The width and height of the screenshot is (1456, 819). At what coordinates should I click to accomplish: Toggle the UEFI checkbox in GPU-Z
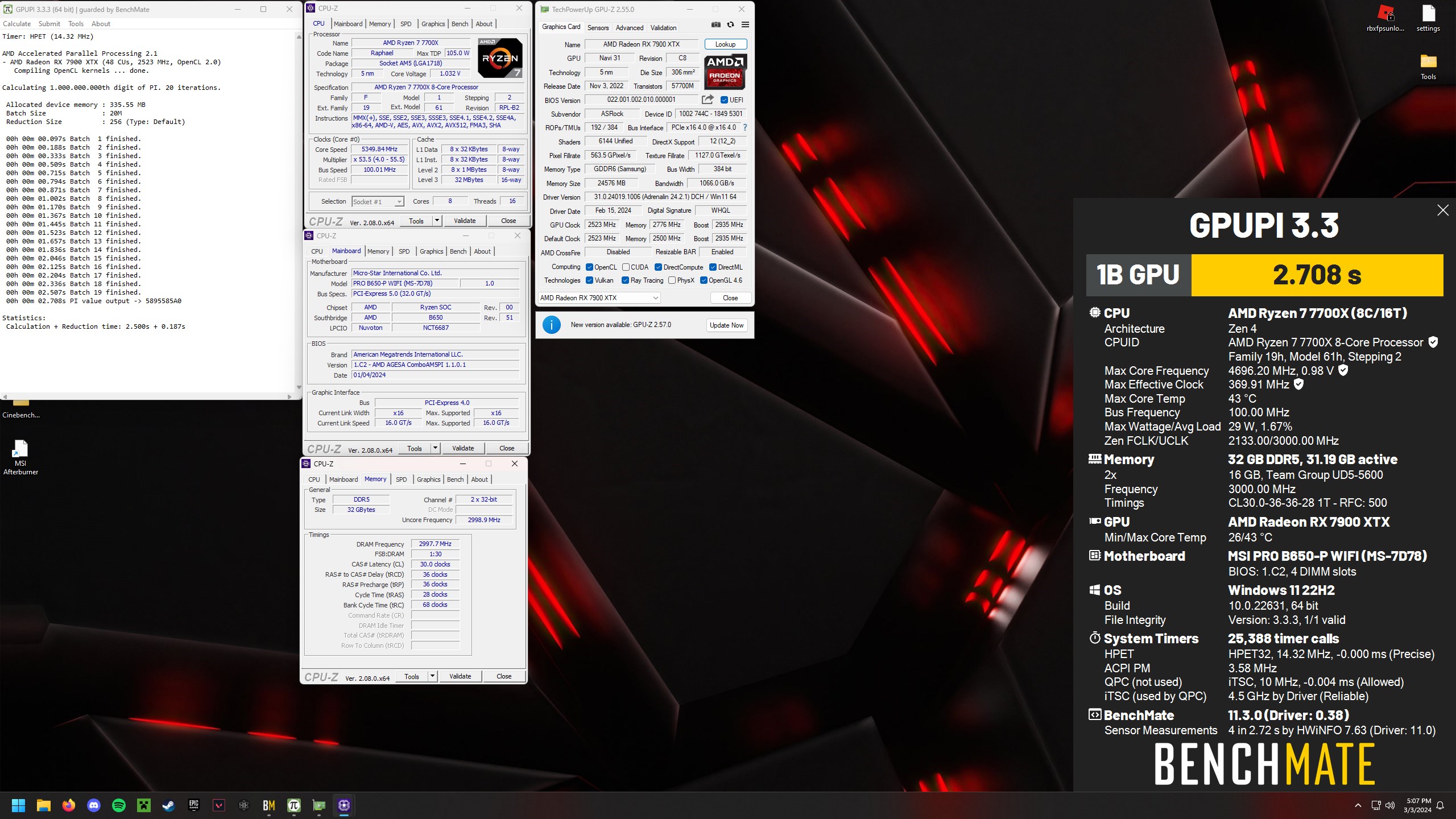[724, 100]
